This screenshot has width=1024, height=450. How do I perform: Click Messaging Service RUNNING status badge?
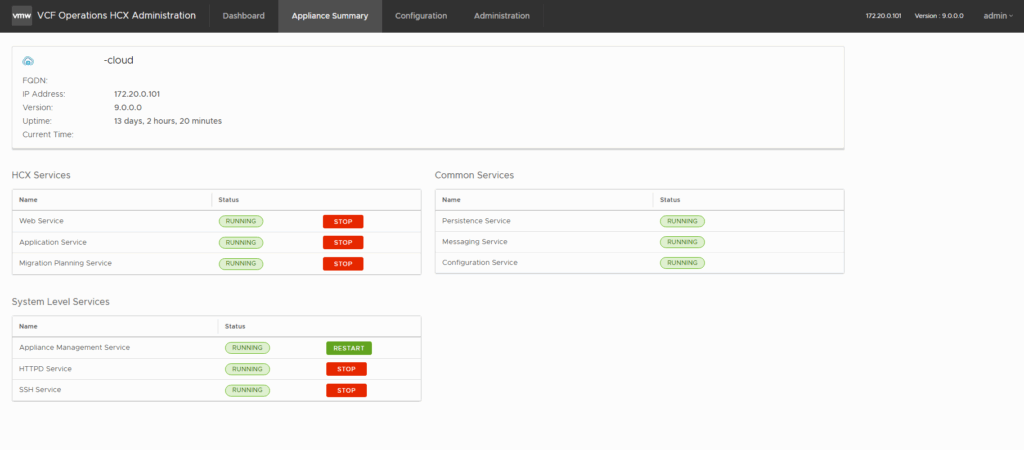[x=682, y=242]
